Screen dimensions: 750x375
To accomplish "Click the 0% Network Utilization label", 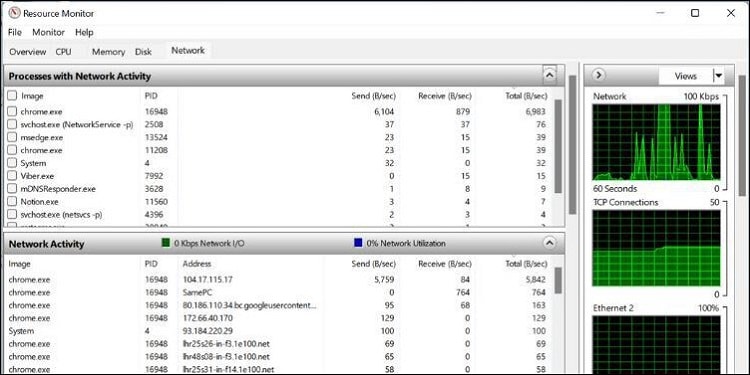I will pos(406,243).
